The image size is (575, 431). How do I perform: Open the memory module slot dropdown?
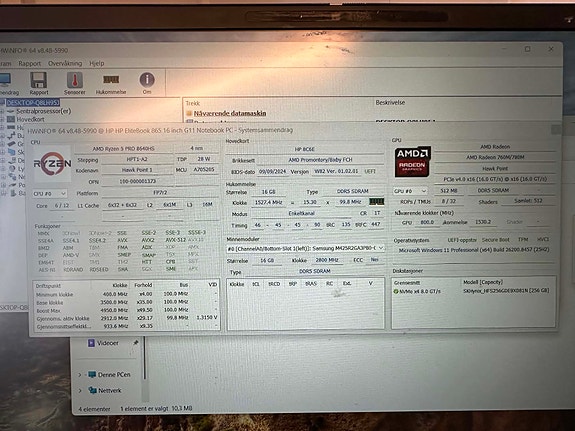pyautogui.click(x=305, y=248)
